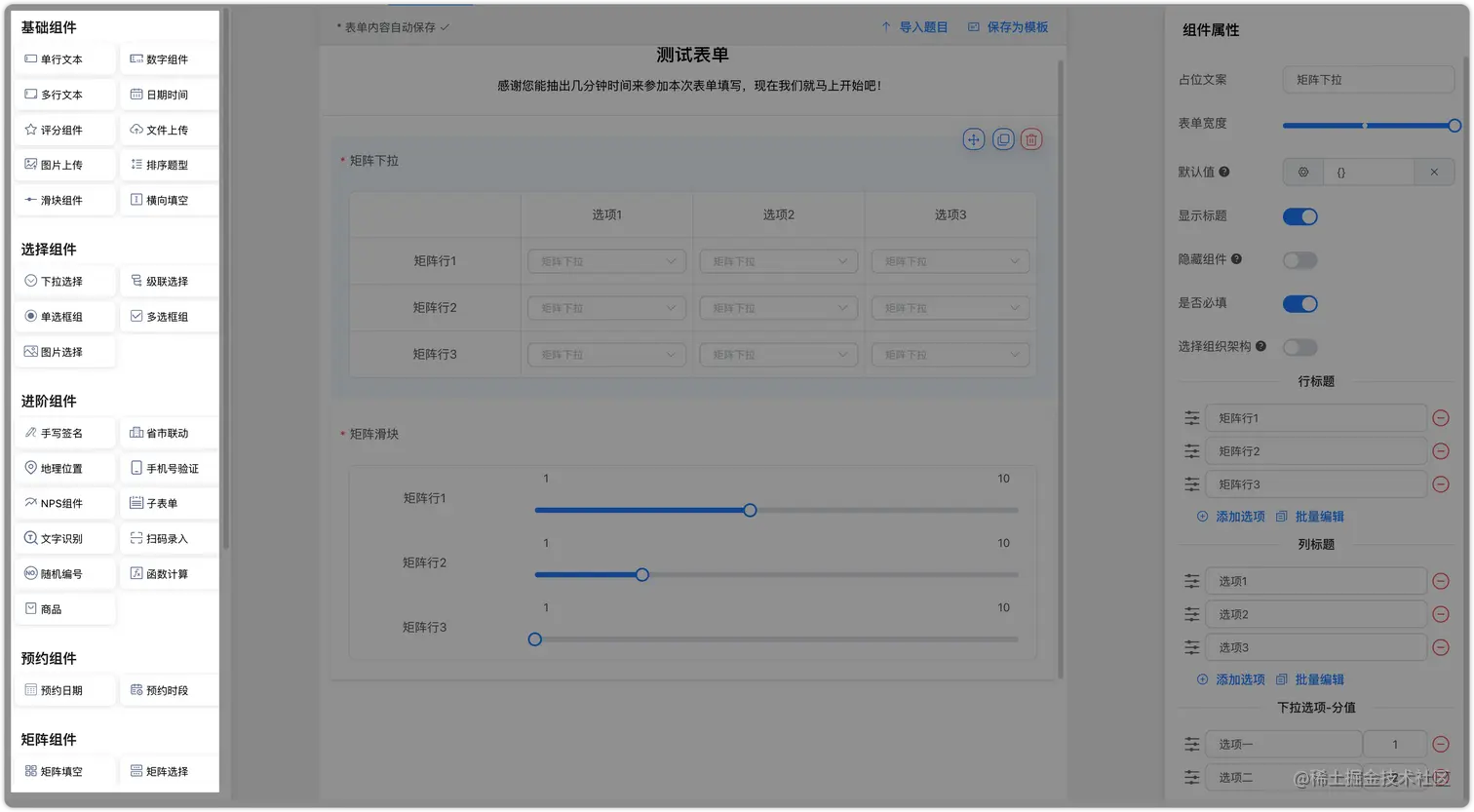Delete the 矩阵下拉 component
The width and height of the screenshot is (1474, 812).
[x=1031, y=139]
